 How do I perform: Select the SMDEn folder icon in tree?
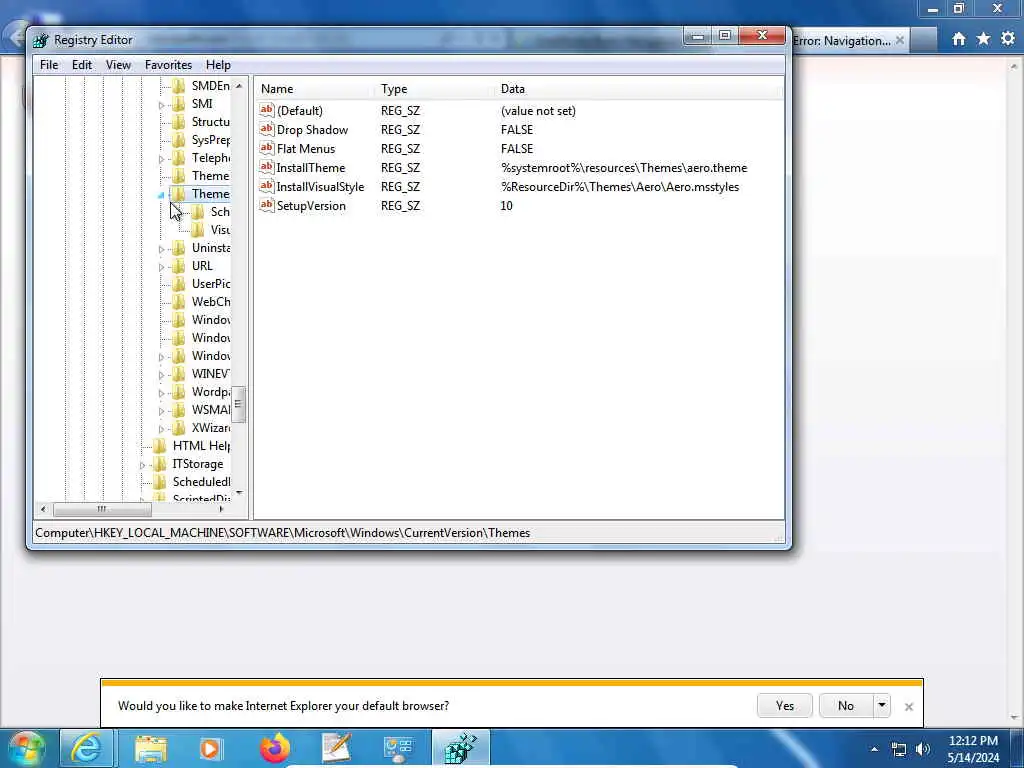click(178, 86)
